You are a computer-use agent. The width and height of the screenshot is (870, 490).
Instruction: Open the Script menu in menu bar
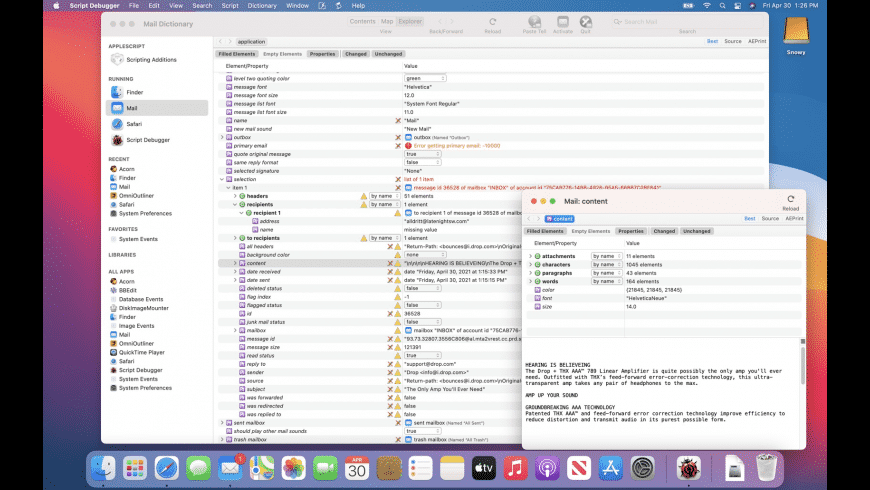point(230,6)
